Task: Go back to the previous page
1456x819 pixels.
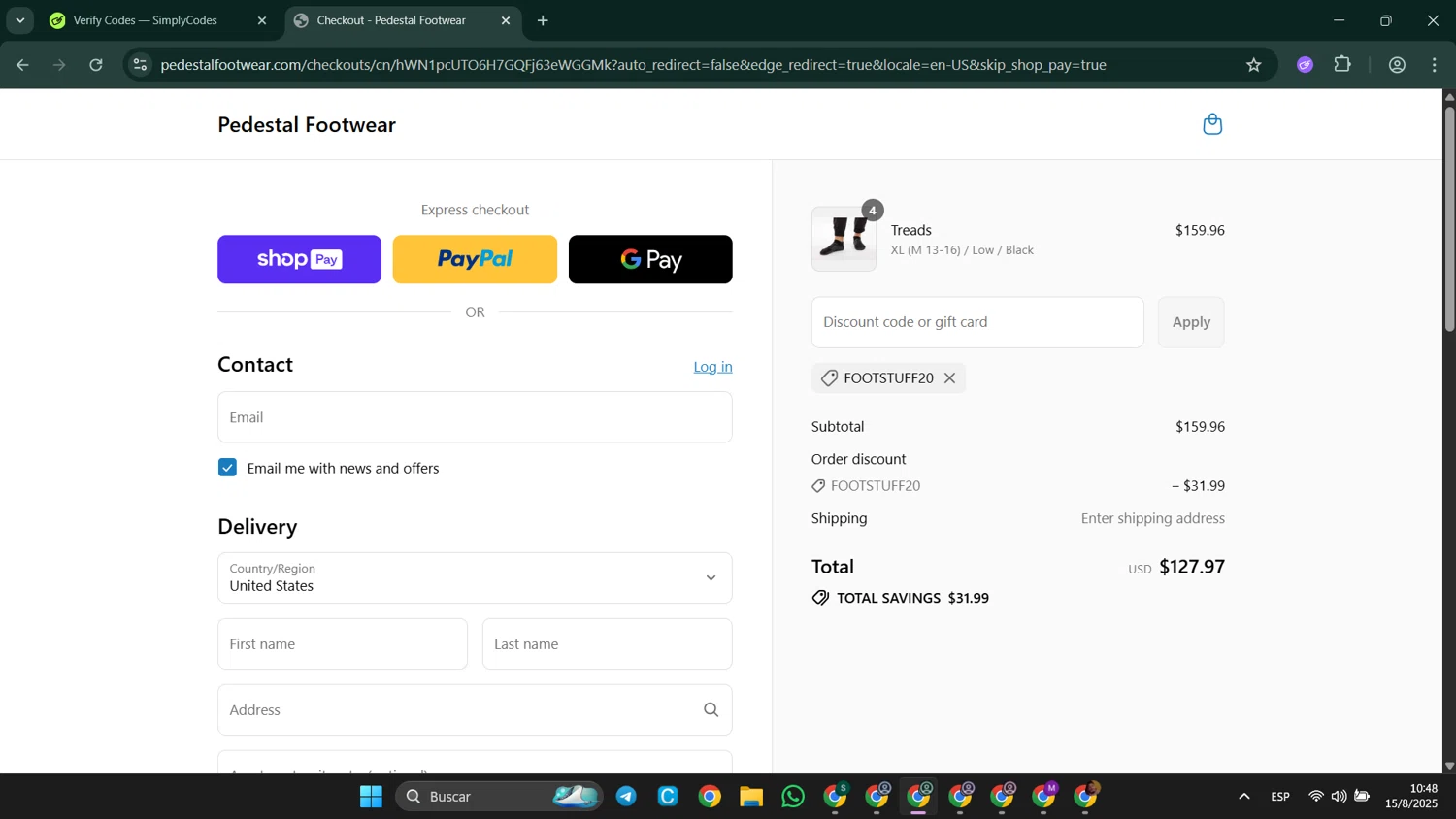Action: pyautogui.click(x=22, y=65)
